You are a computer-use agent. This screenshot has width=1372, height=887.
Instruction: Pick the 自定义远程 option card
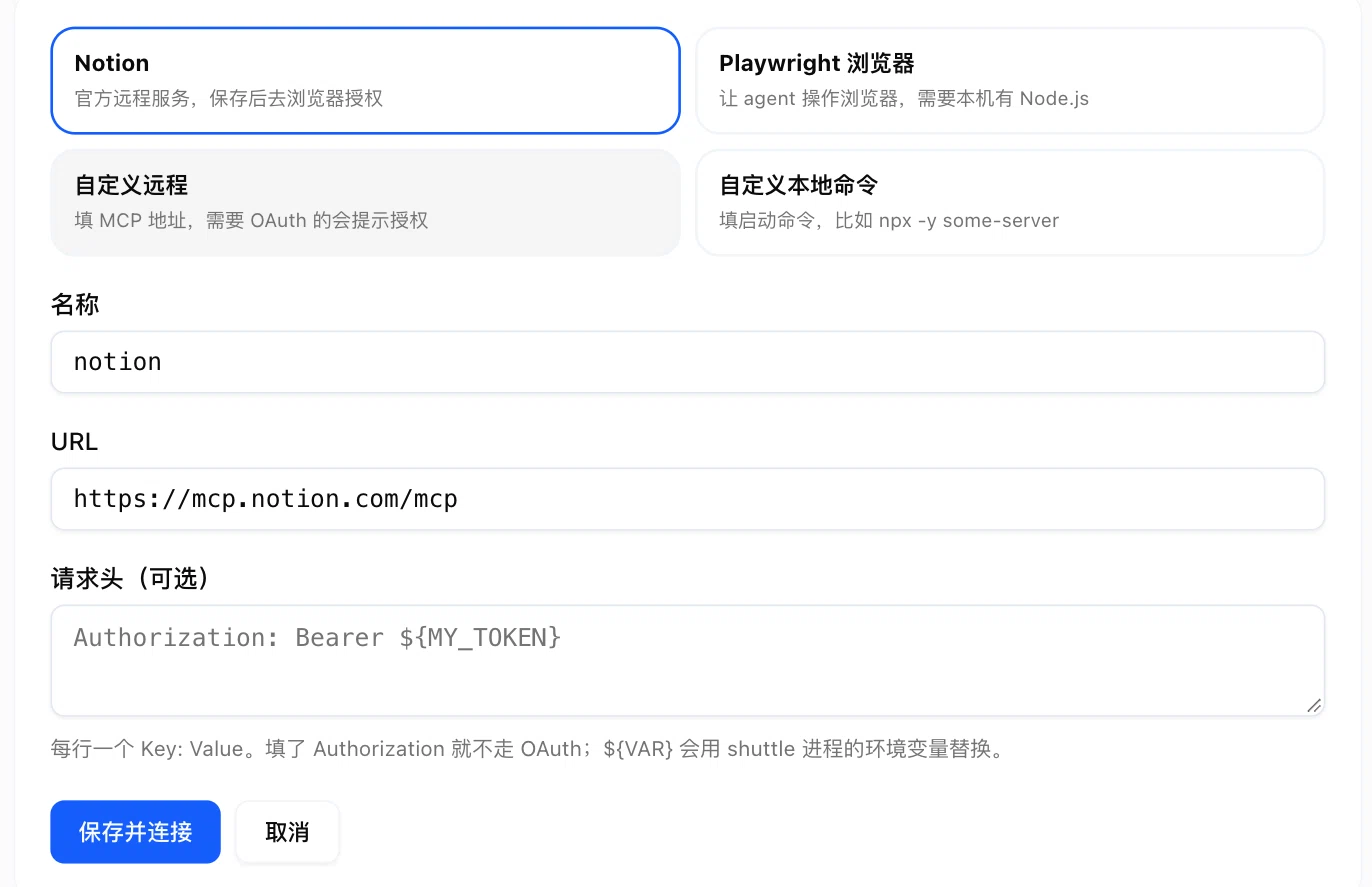pos(365,202)
